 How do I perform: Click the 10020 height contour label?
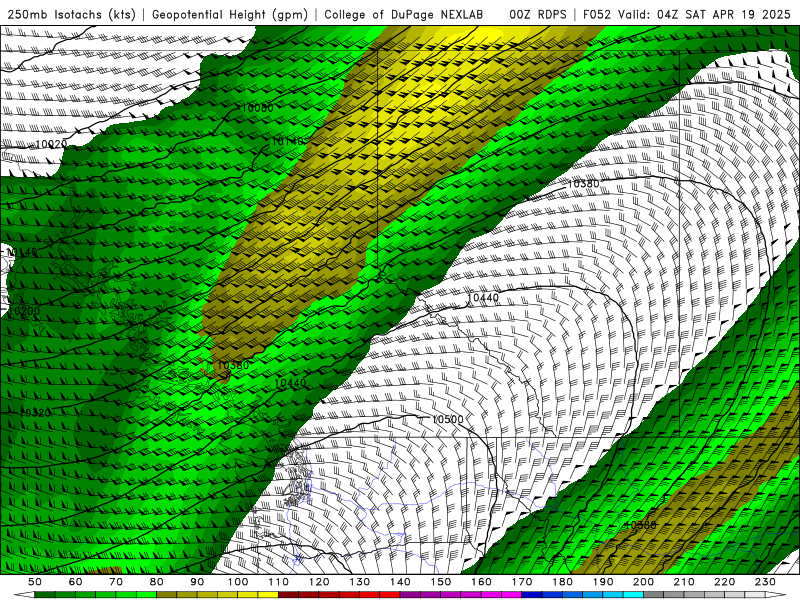[x=51, y=144]
